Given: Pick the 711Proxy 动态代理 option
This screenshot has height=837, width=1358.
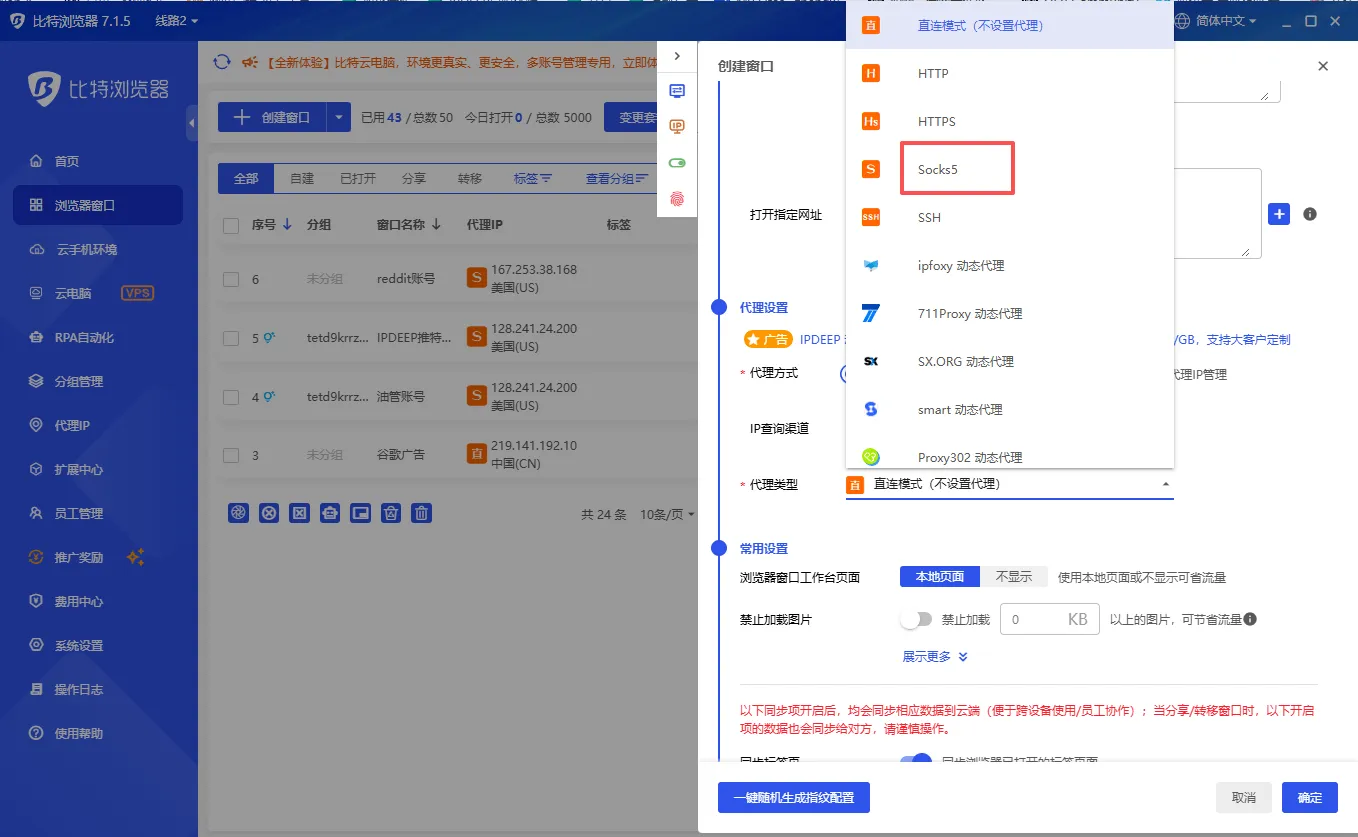Looking at the screenshot, I should [1010, 313].
